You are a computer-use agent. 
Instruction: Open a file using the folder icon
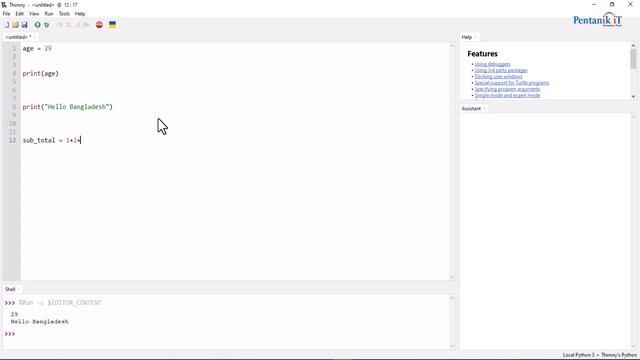16,25
